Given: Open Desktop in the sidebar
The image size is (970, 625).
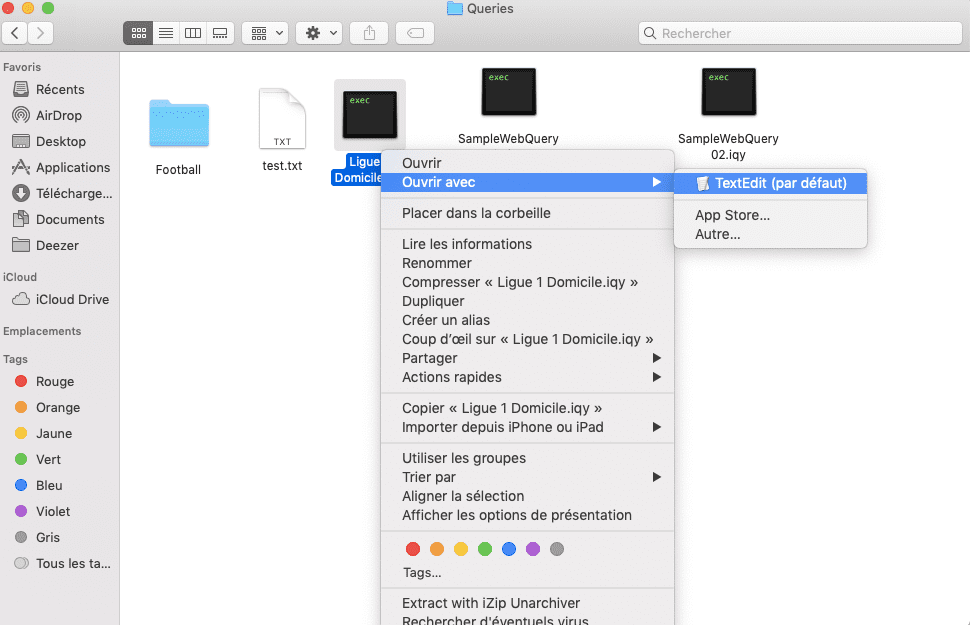Looking at the screenshot, I should (59, 141).
